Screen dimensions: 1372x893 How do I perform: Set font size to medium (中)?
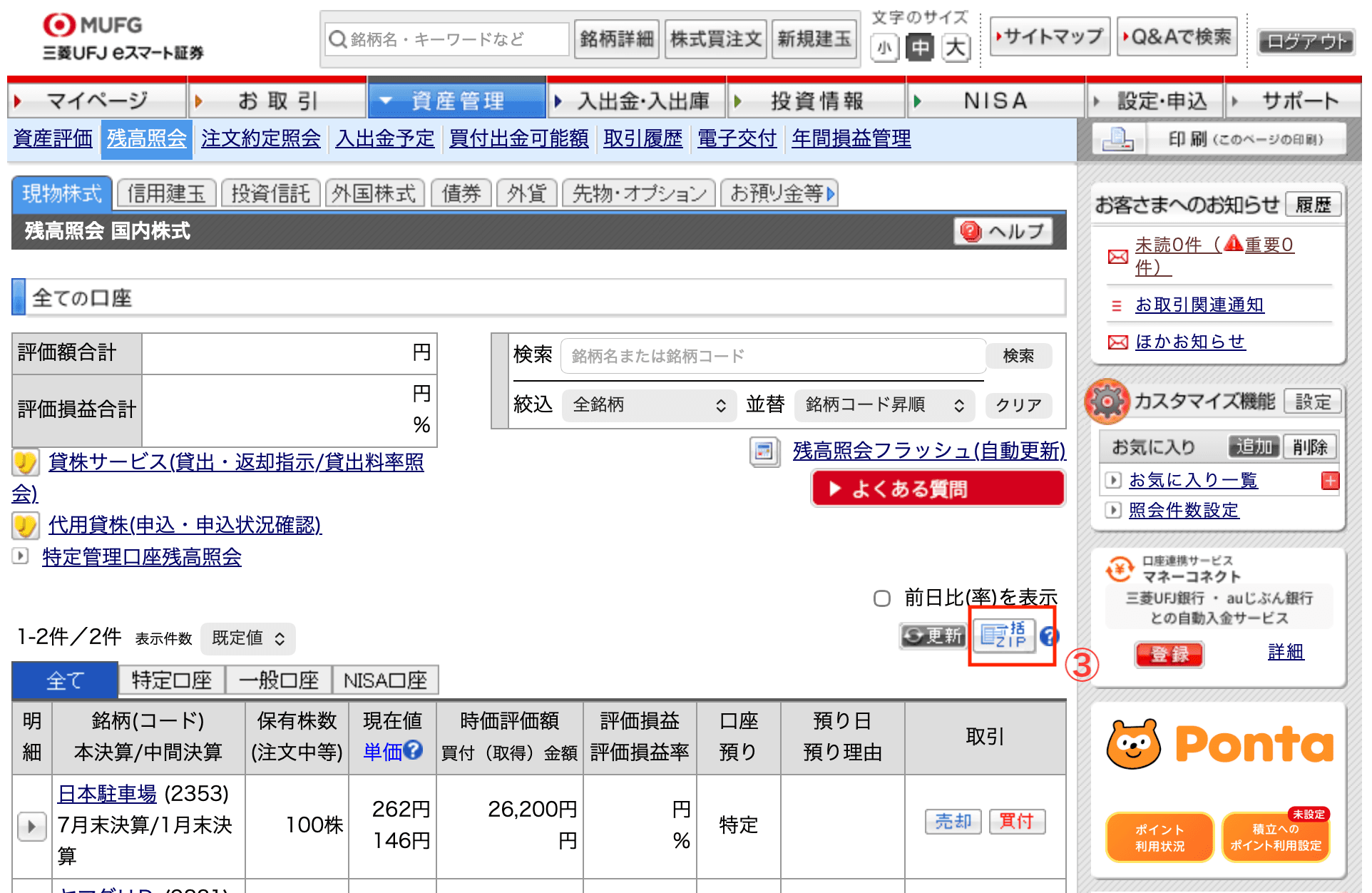pyautogui.click(x=920, y=49)
